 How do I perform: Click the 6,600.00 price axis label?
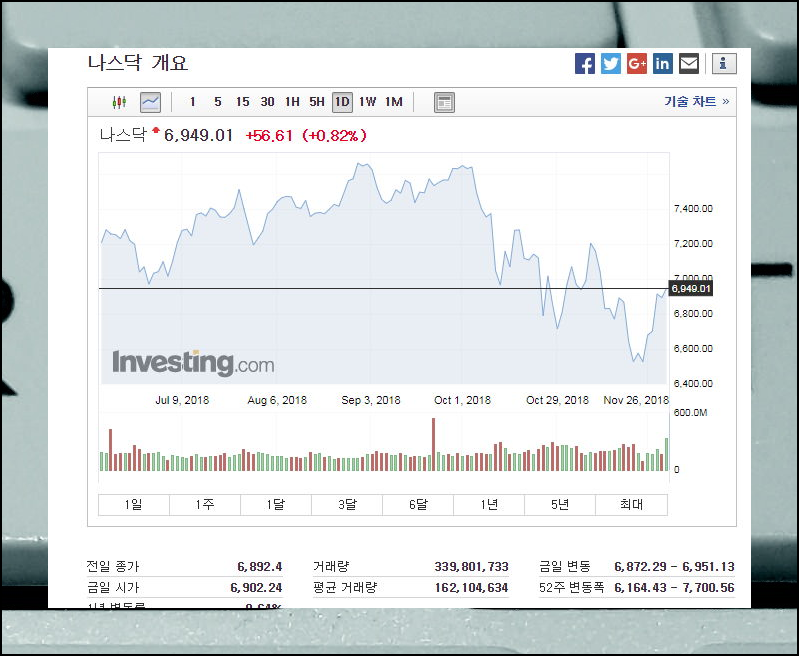[x=693, y=349]
